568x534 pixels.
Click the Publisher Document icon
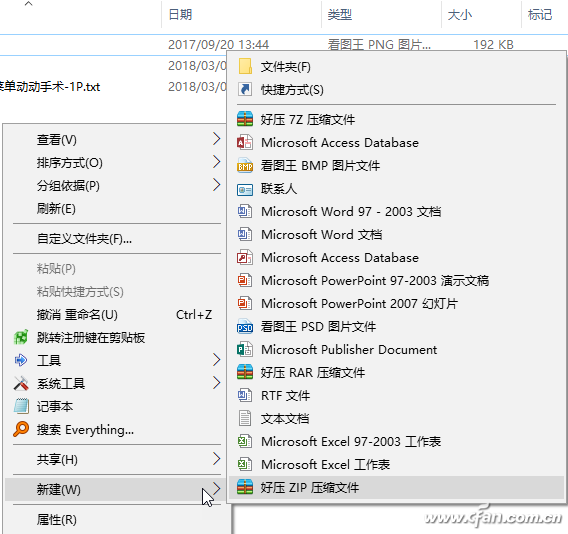245,349
